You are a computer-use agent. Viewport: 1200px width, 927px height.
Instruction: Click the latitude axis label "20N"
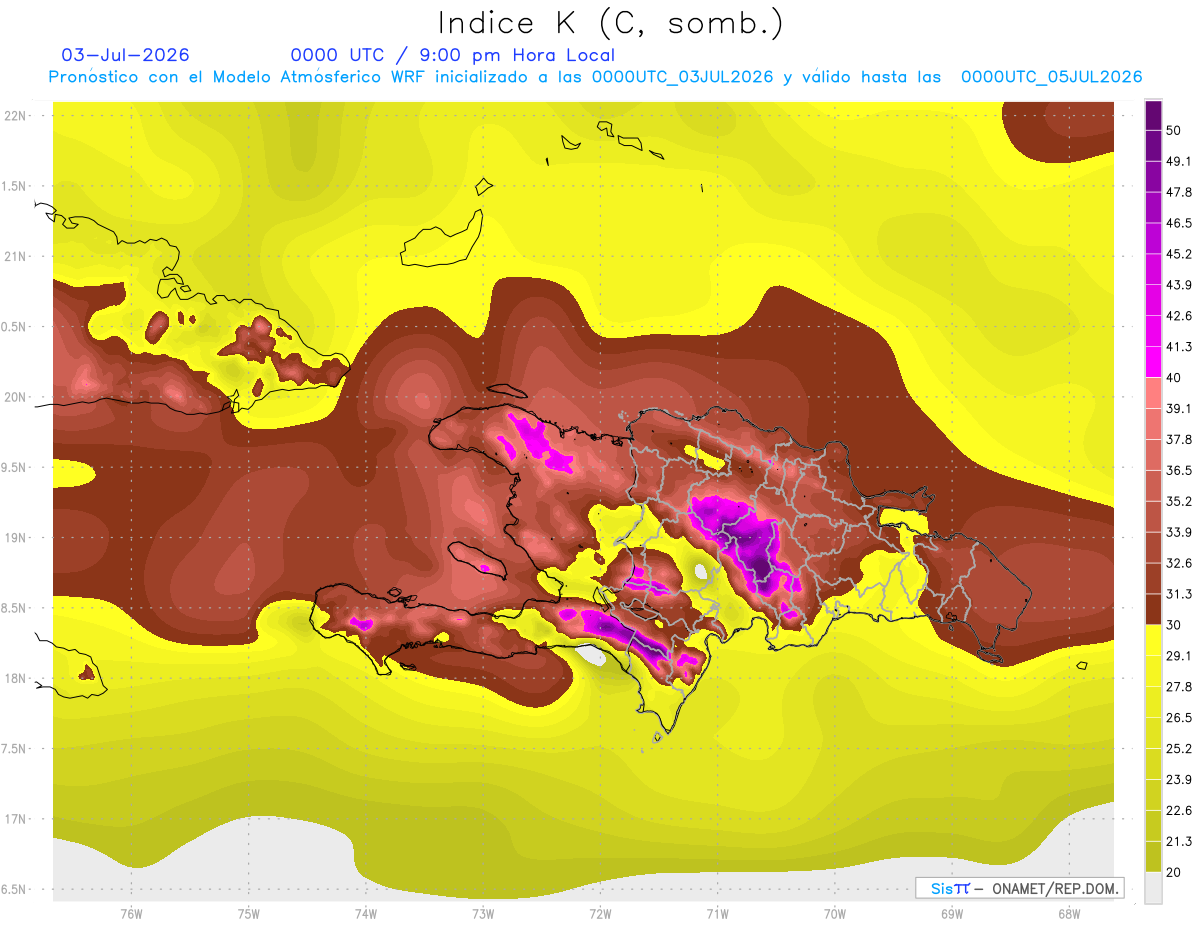(16, 397)
